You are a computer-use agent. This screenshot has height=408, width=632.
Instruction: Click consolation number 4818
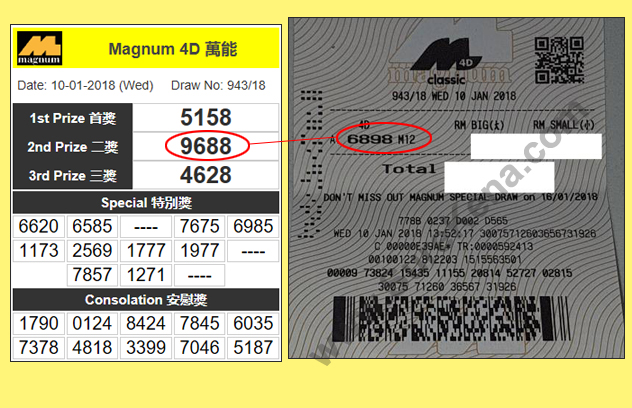point(92,348)
